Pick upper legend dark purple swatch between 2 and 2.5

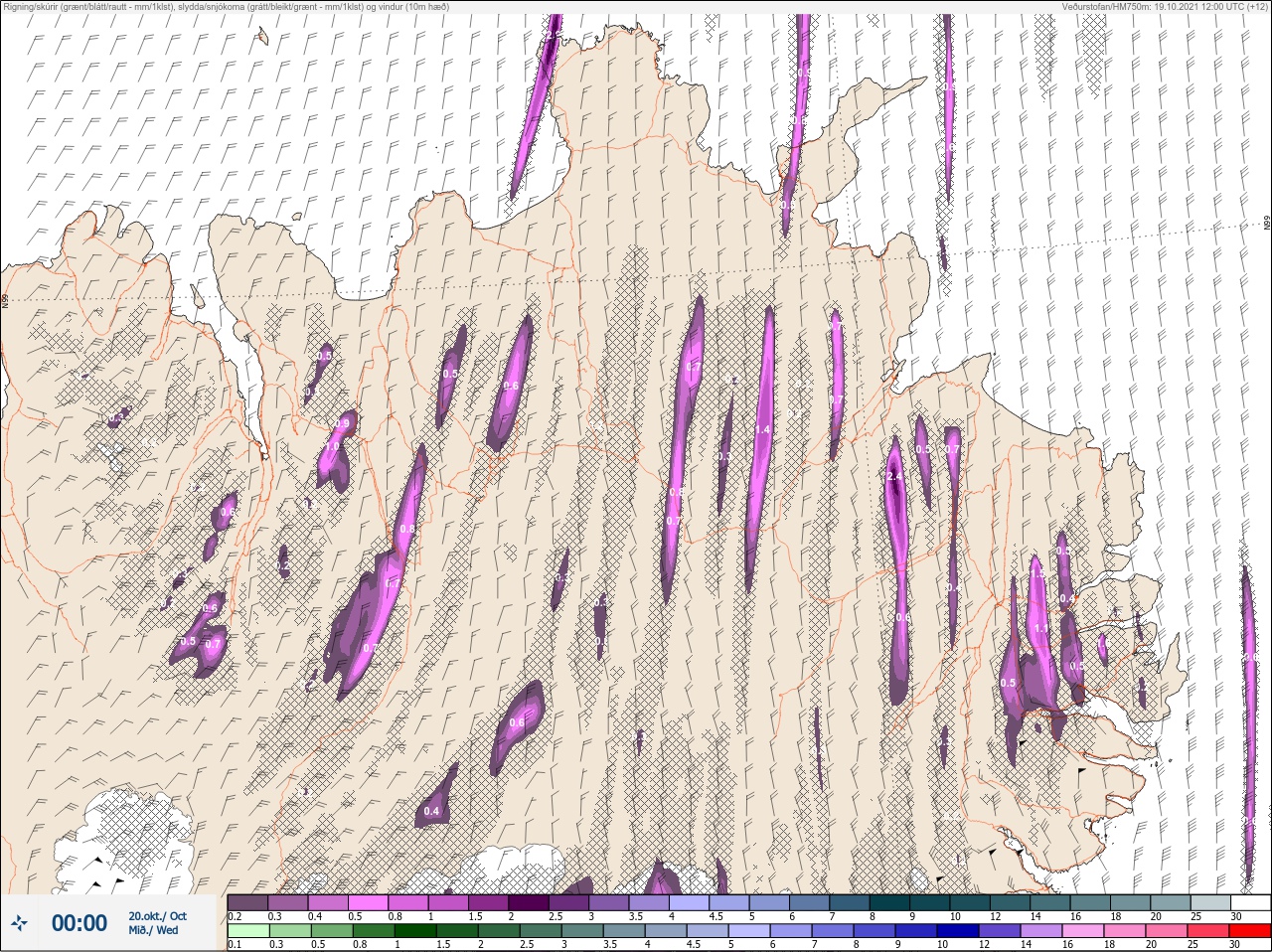(x=529, y=902)
